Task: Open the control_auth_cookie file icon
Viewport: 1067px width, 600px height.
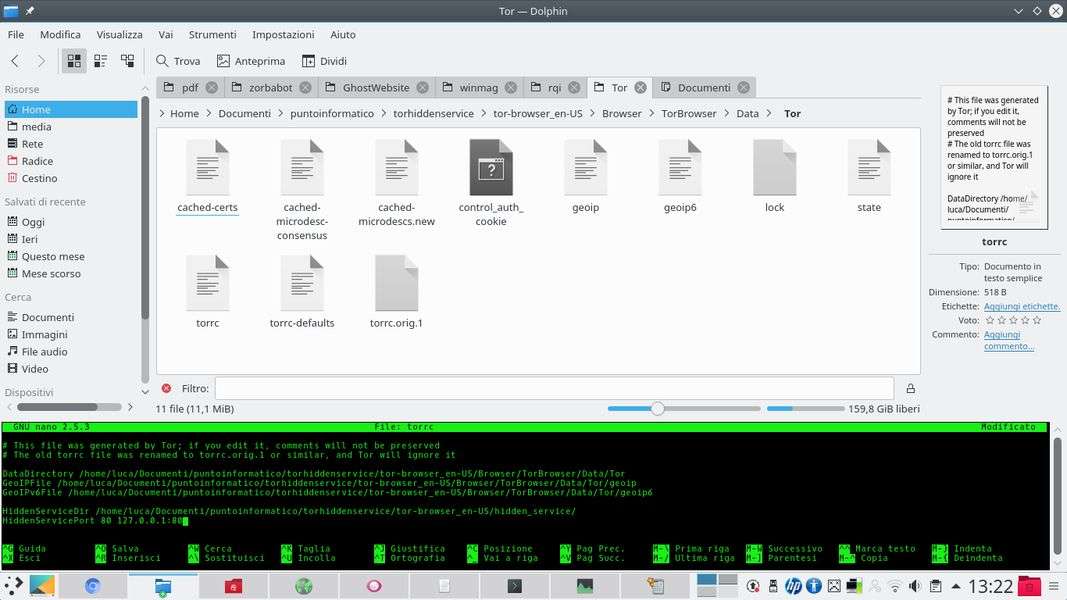Action: tap(490, 169)
